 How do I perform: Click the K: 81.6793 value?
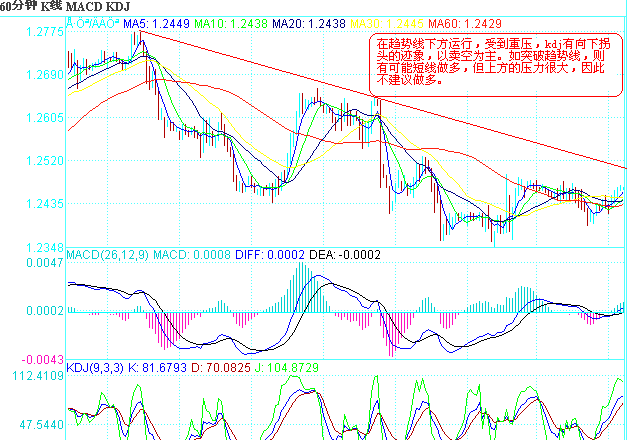point(157,368)
